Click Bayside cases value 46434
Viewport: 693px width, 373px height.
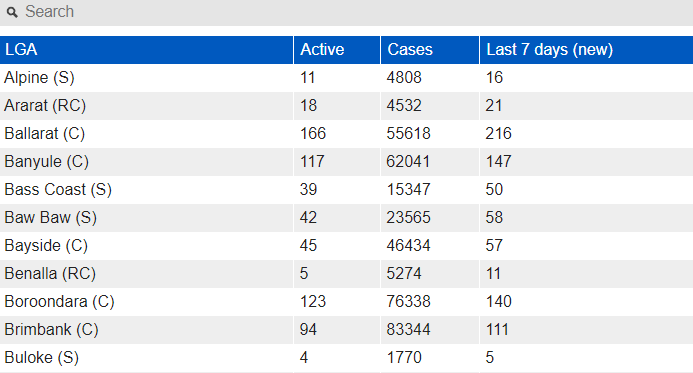coord(408,246)
